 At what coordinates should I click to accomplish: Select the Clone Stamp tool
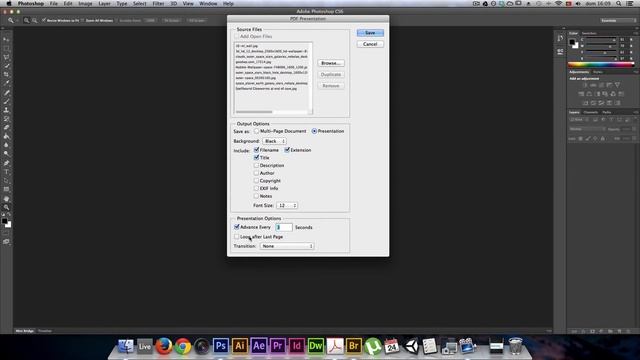[x=6, y=110]
